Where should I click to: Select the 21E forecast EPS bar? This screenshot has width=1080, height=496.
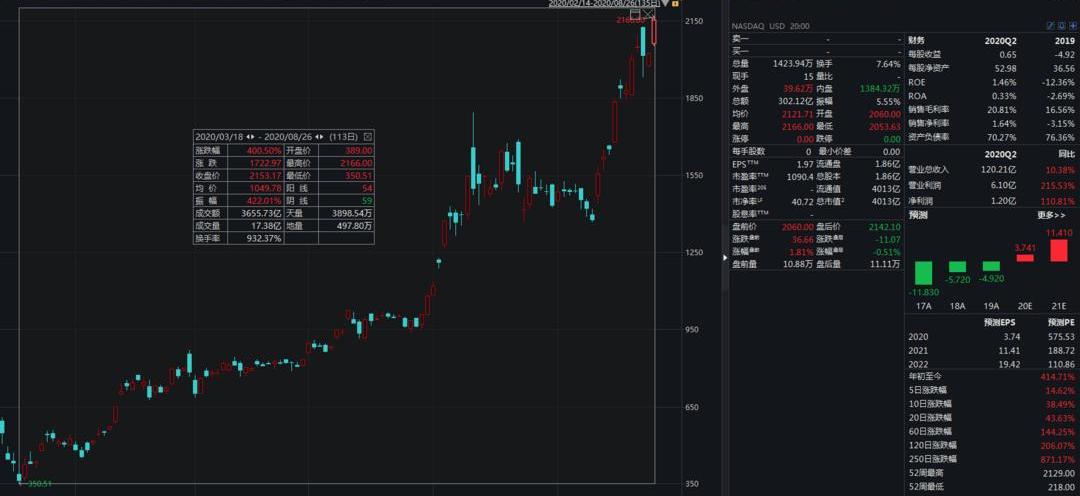[x=1058, y=251]
